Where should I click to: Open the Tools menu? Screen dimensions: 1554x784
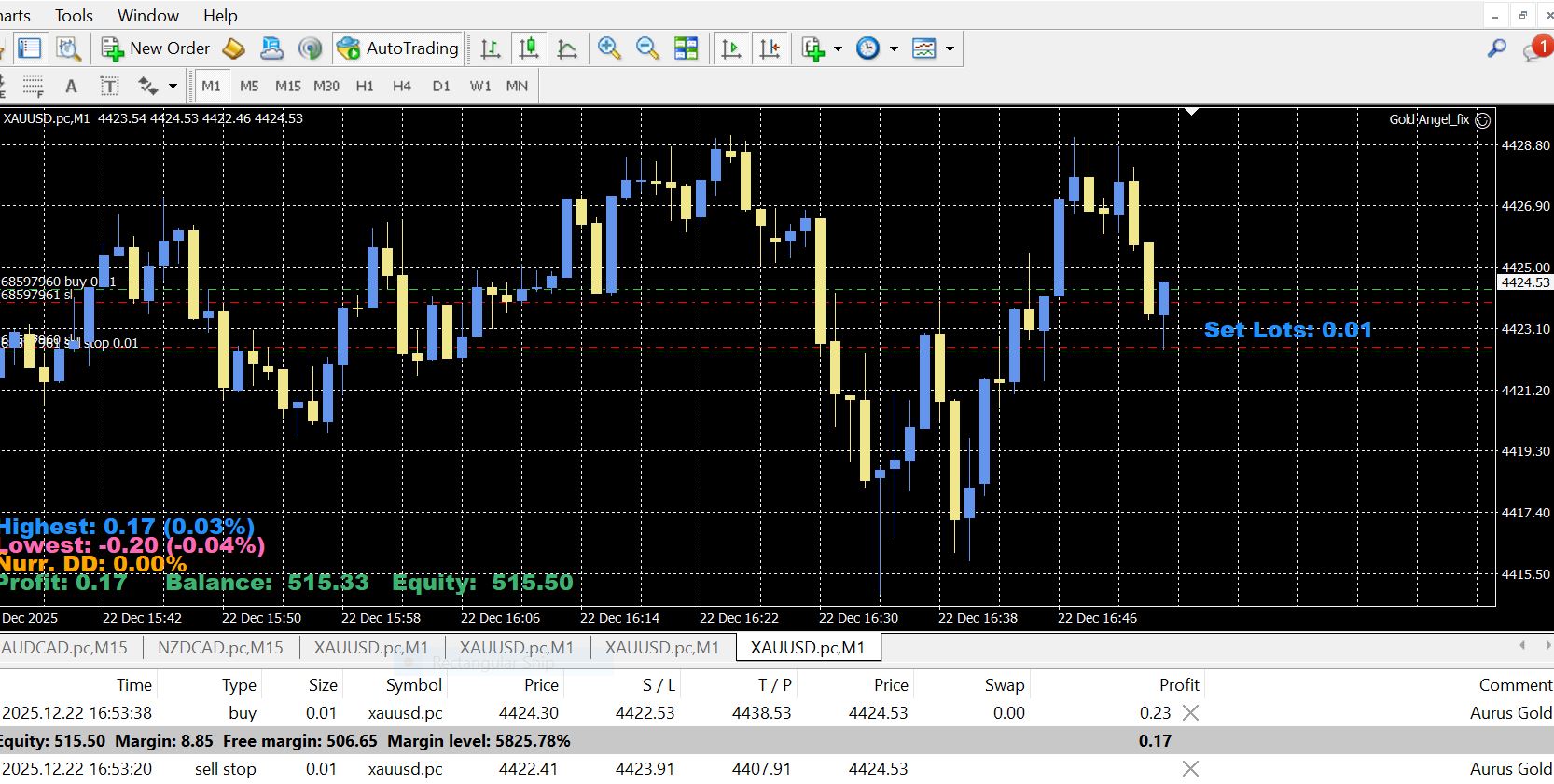(x=74, y=15)
